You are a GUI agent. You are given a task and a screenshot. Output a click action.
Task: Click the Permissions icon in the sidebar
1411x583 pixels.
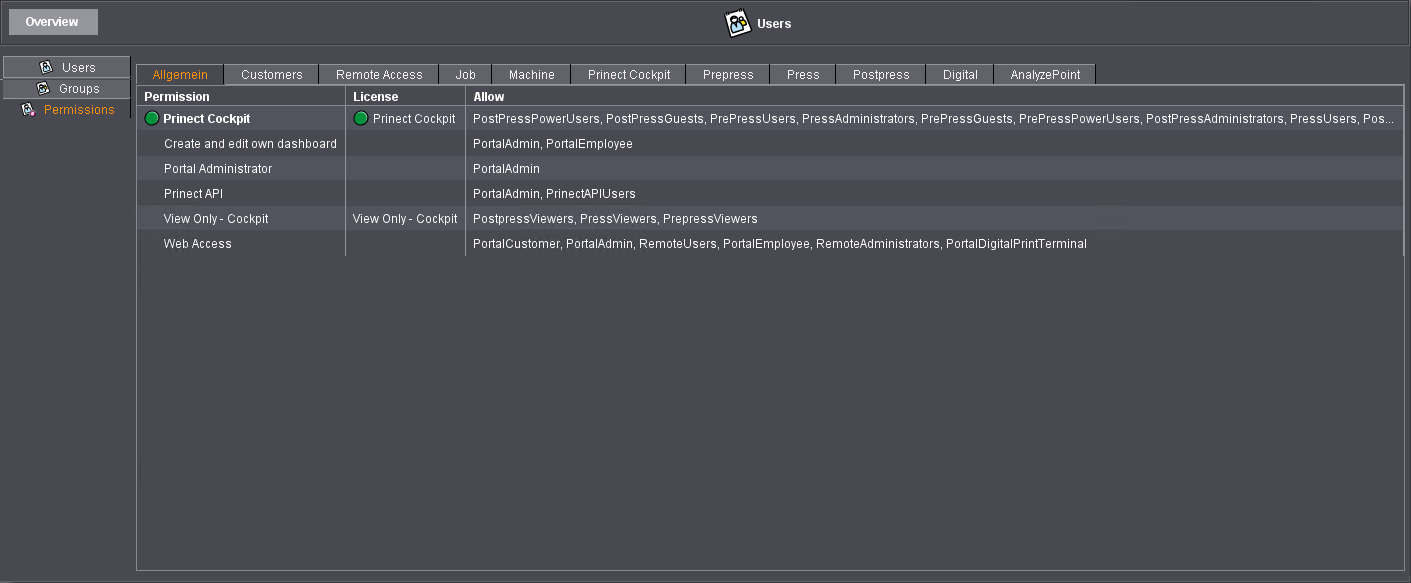tap(28, 109)
